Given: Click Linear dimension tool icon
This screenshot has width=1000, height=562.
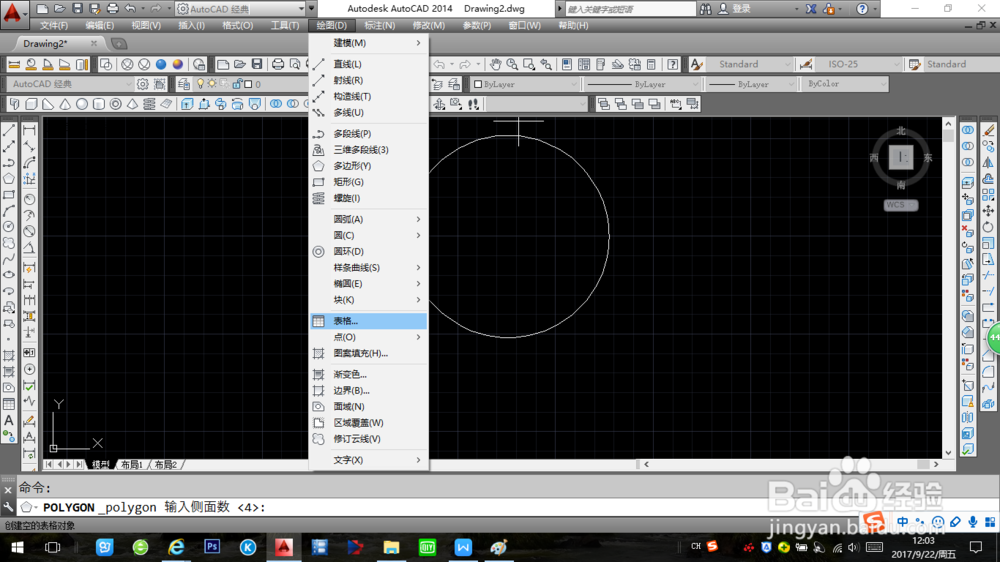Looking at the screenshot, I should click(29, 130).
